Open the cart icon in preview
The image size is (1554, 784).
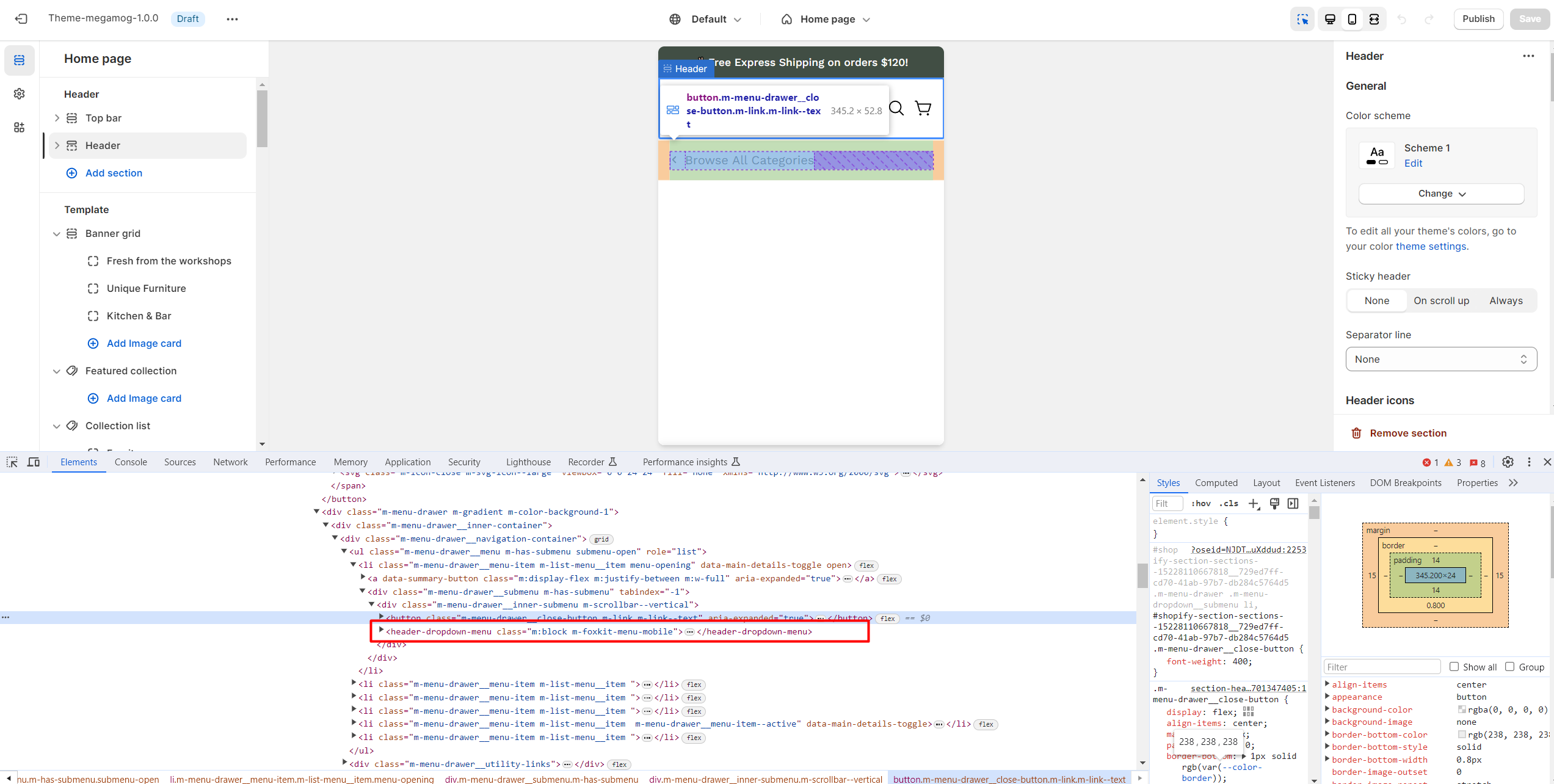pos(923,108)
